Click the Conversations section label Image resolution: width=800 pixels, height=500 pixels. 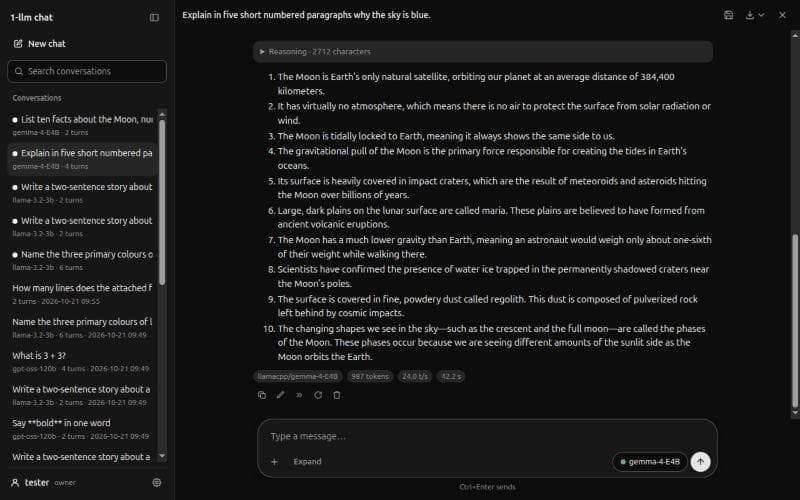click(37, 98)
